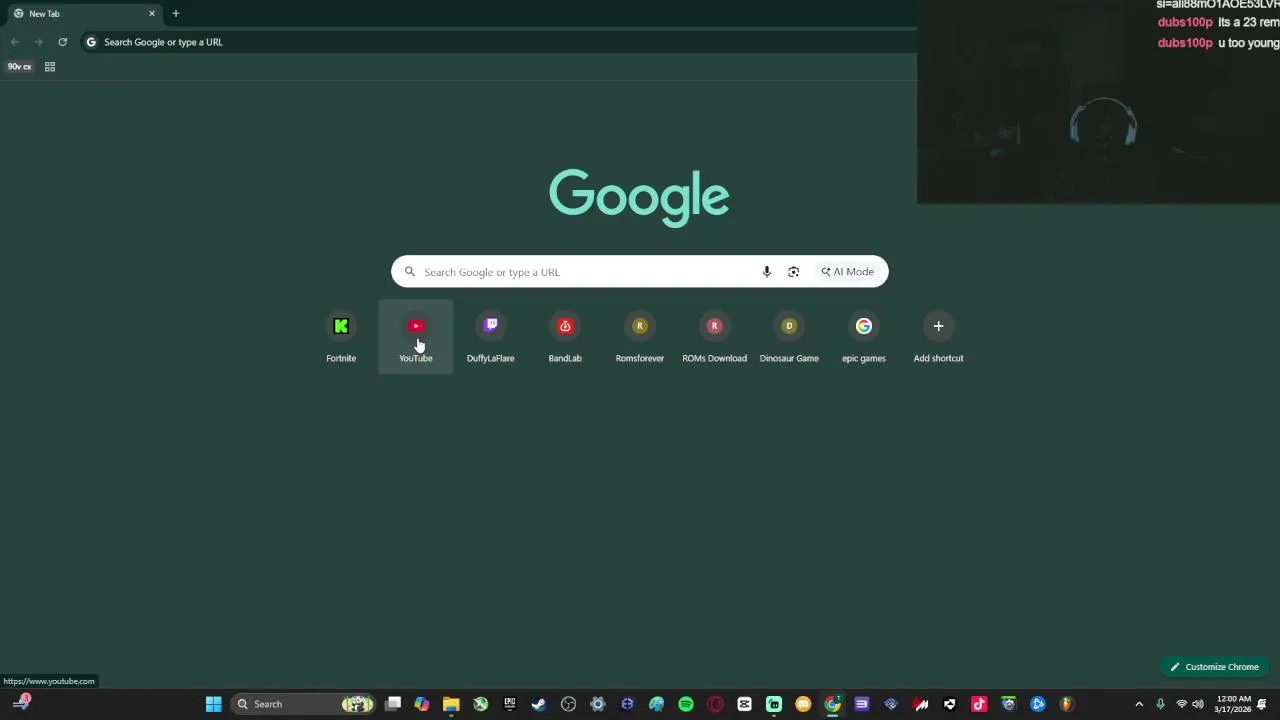This screenshot has width=1280, height=720.
Task: Show hidden system tray icons
Action: pos(1139,704)
